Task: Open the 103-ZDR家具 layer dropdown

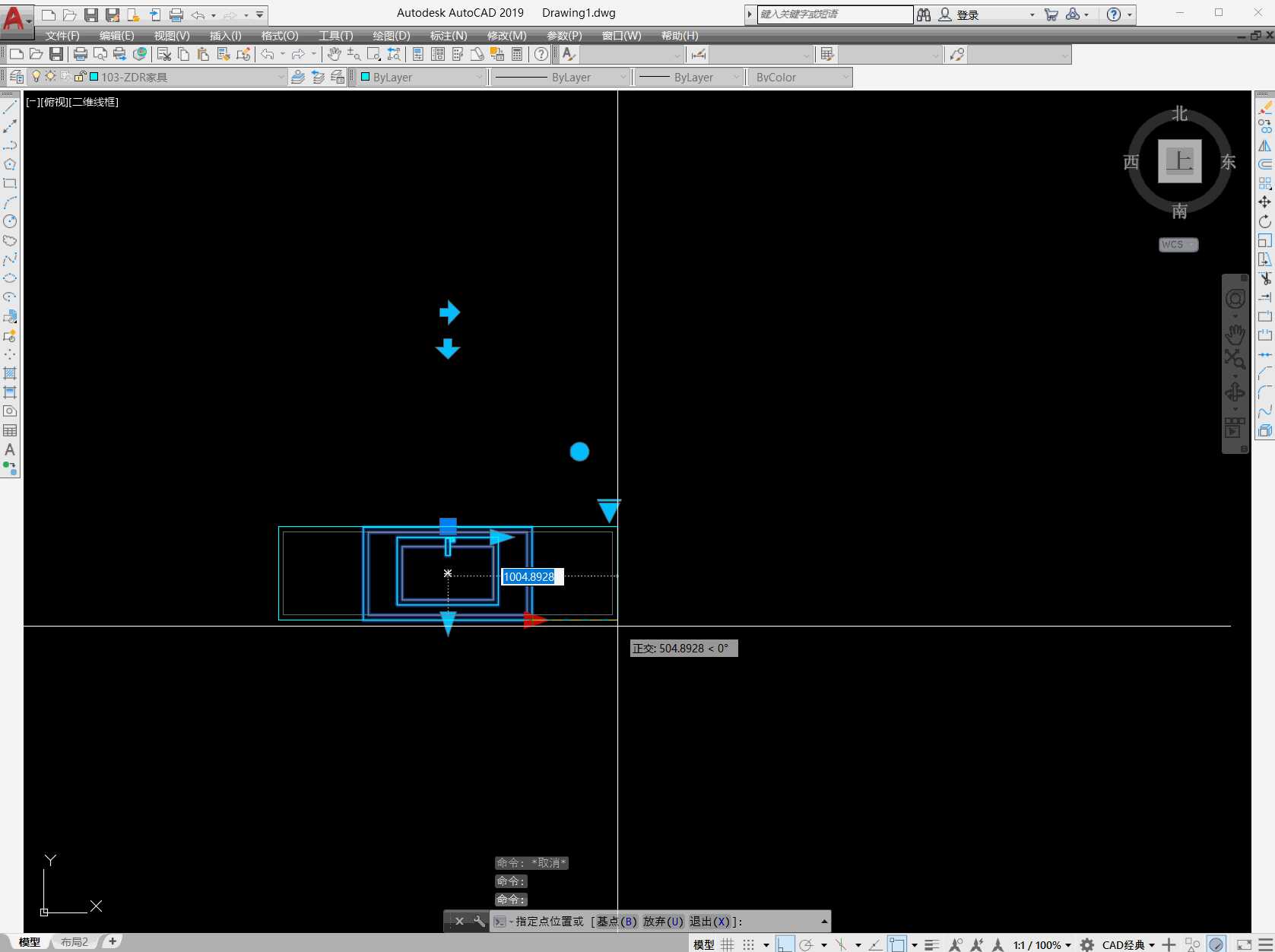Action: click(281, 77)
